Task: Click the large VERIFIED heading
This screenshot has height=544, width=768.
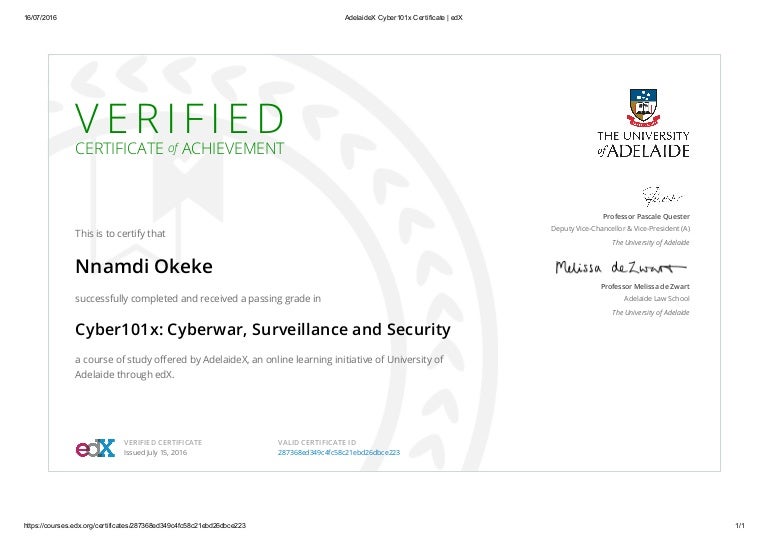Action: [x=181, y=119]
